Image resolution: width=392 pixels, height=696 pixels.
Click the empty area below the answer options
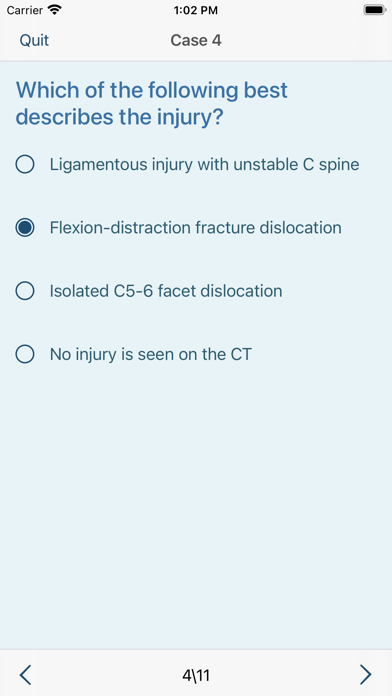click(196, 506)
